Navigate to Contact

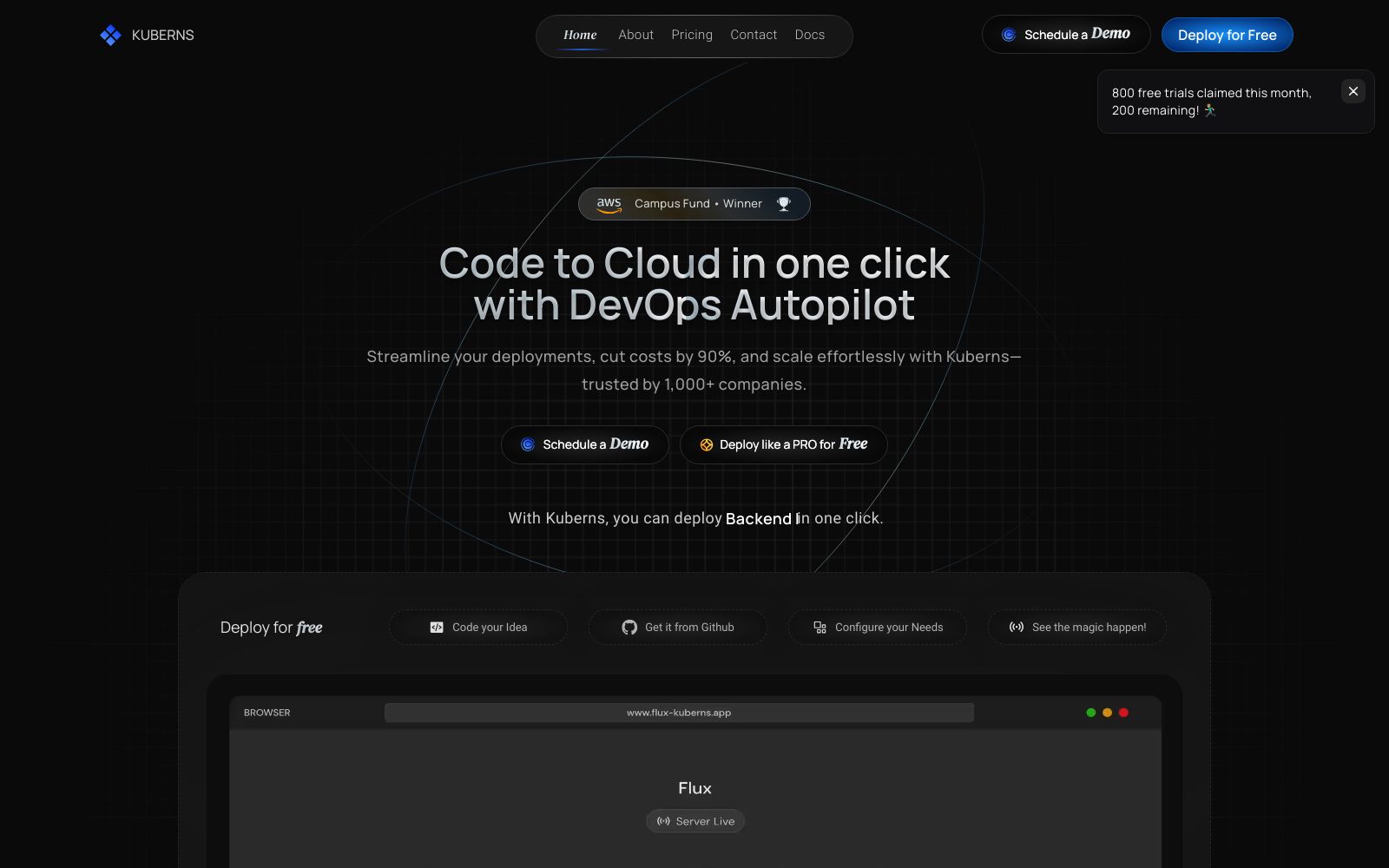click(754, 35)
